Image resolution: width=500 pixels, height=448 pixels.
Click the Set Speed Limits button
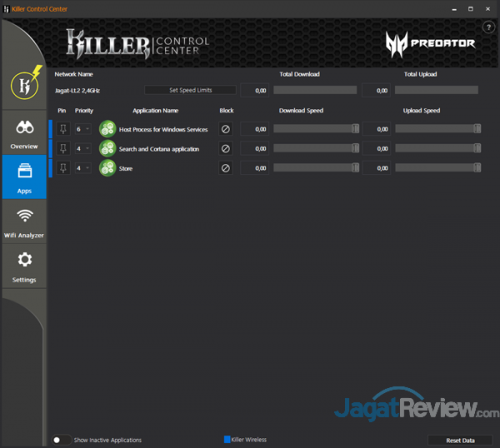point(190,90)
